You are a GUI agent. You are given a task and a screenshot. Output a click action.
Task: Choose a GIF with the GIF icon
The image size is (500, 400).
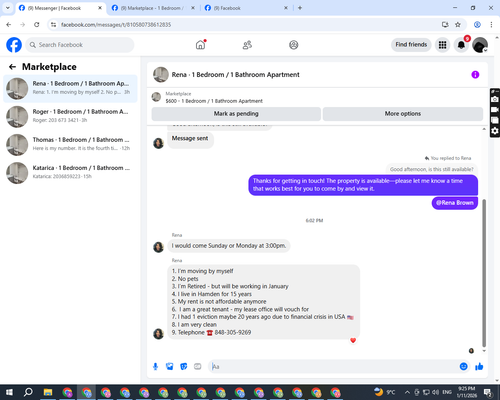[x=198, y=367]
